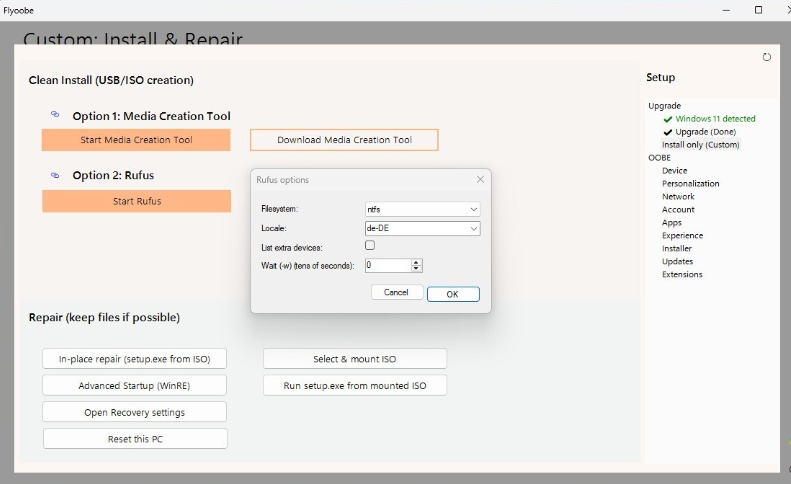791x484 pixels.
Task: Open the Personalization section
Action: point(691,184)
